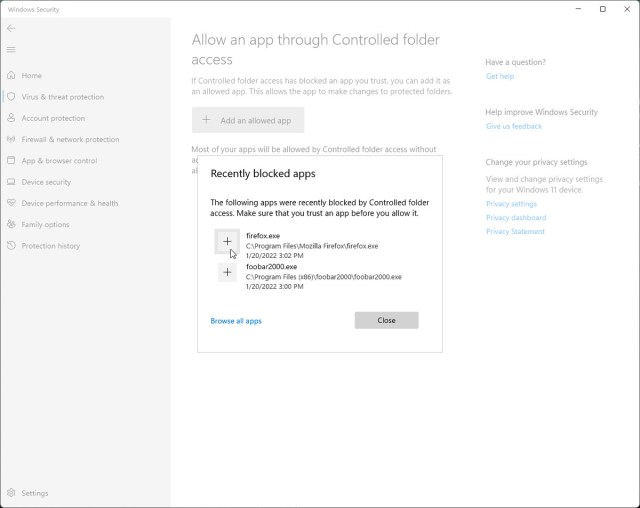The width and height of the screenshot is (640, 508).
Task: Click the plus icon next to firefox.exe
Action: click(x=227, y=242)
